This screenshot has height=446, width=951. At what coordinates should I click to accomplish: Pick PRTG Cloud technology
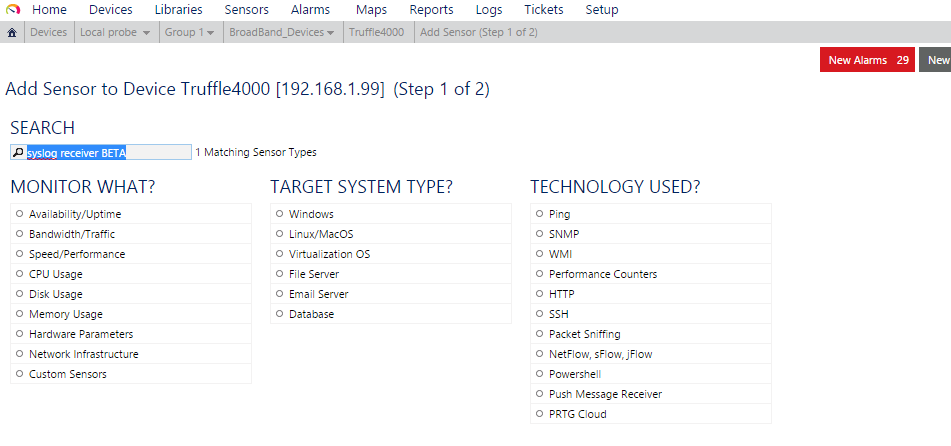tap(651, 414)
